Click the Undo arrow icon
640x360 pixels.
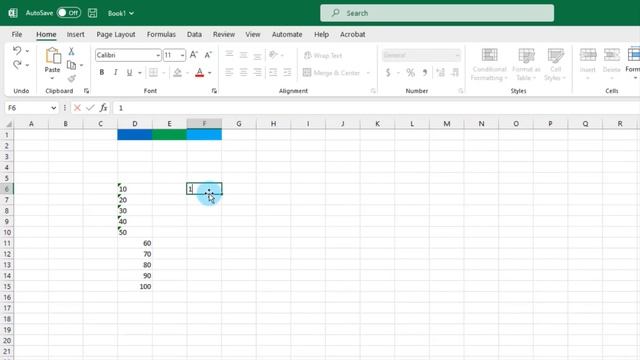tap(17, 50)
